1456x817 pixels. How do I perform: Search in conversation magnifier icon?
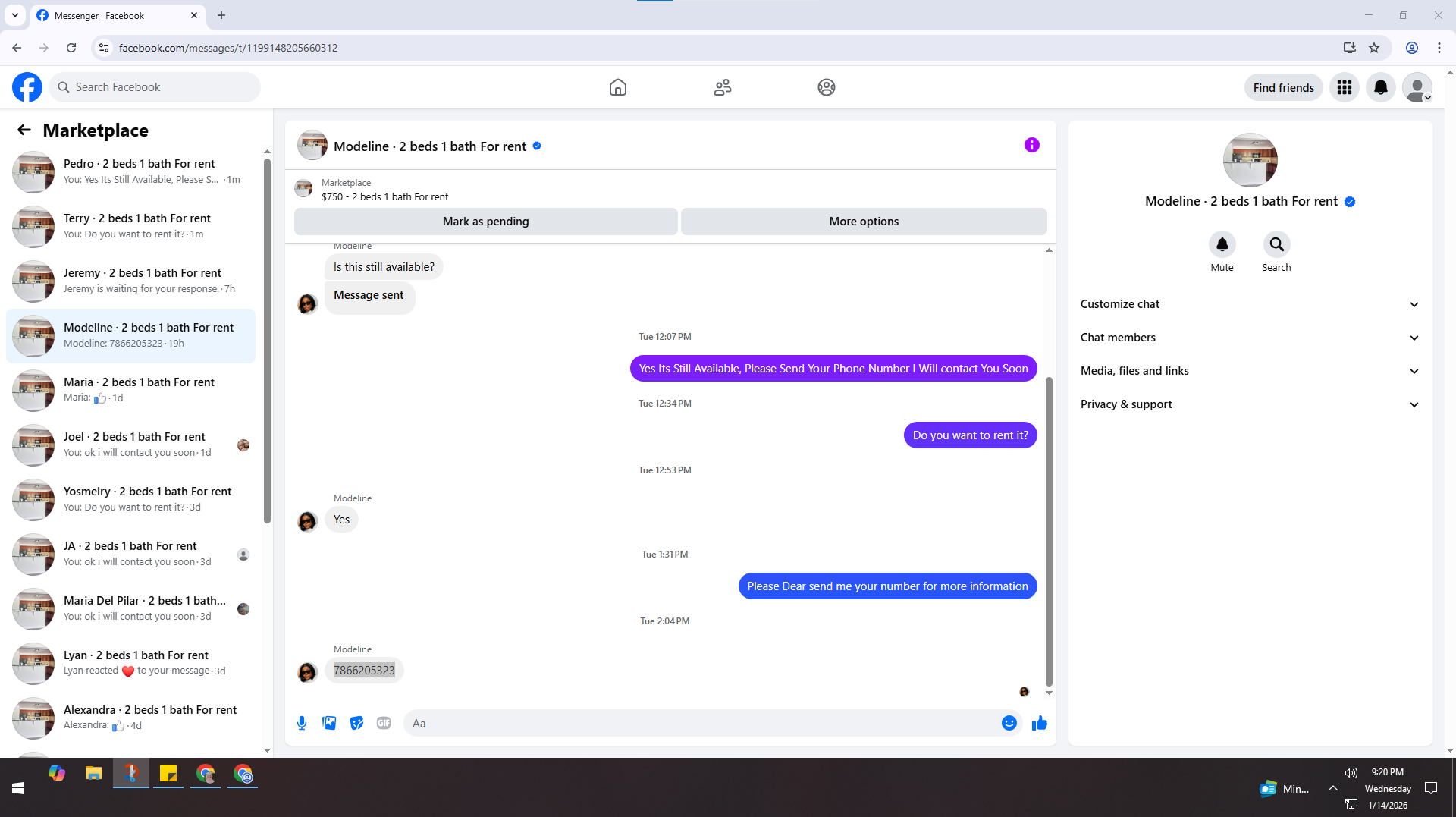click(x=1277, y=244)
